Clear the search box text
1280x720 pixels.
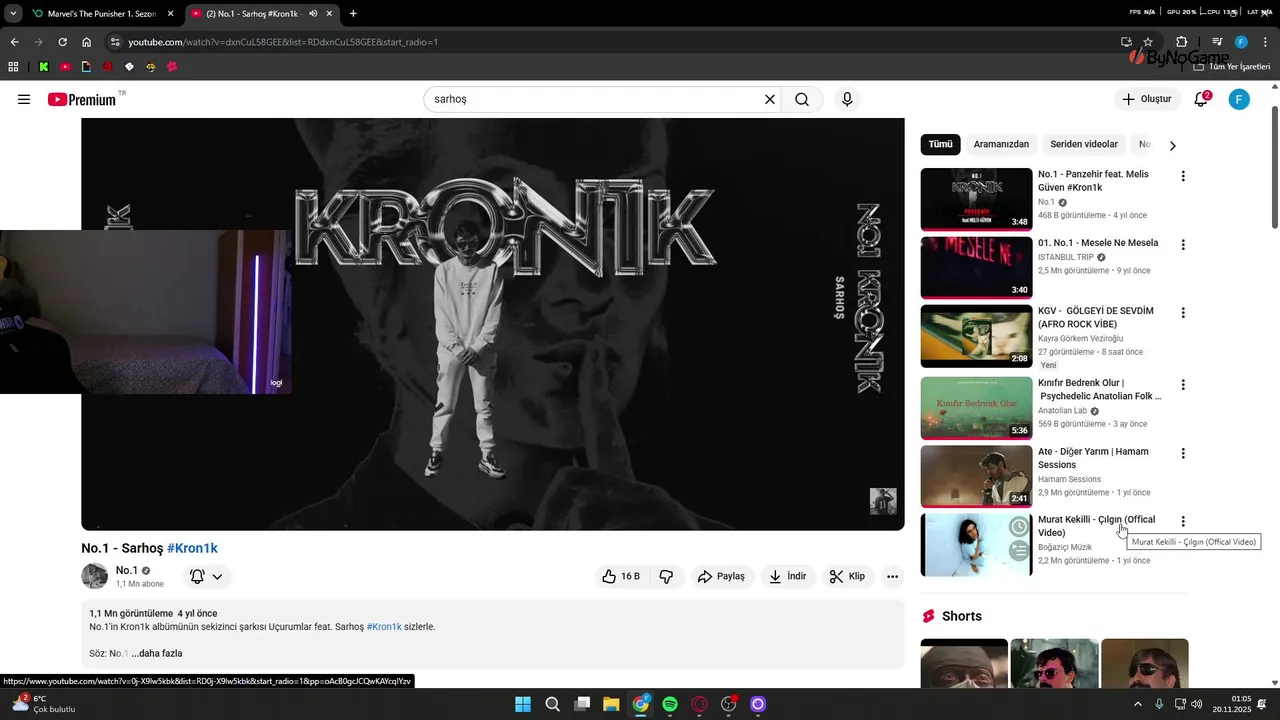point(770,99)
